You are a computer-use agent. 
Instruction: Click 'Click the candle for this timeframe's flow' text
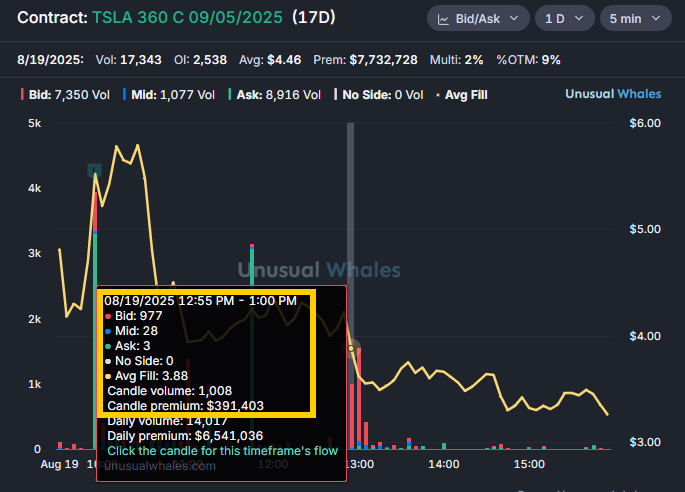tap(222, 450)
